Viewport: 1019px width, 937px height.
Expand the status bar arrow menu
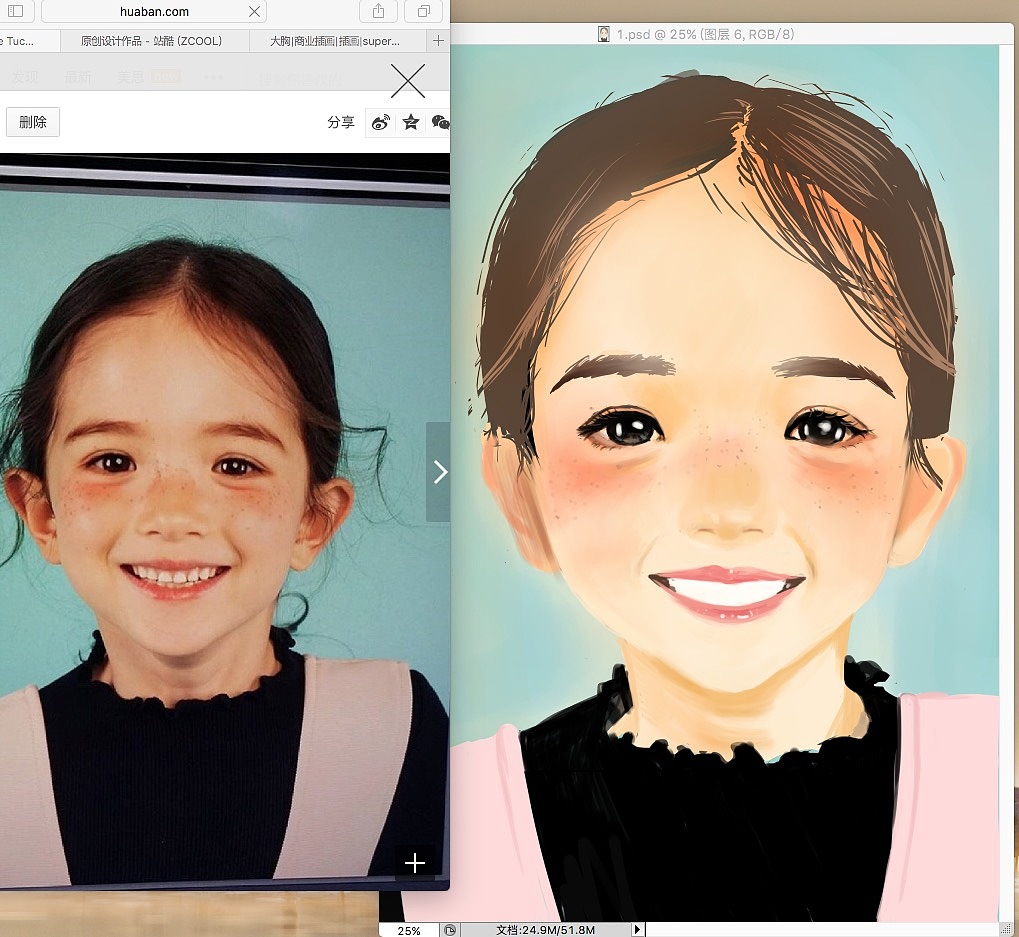pos(638,930)
